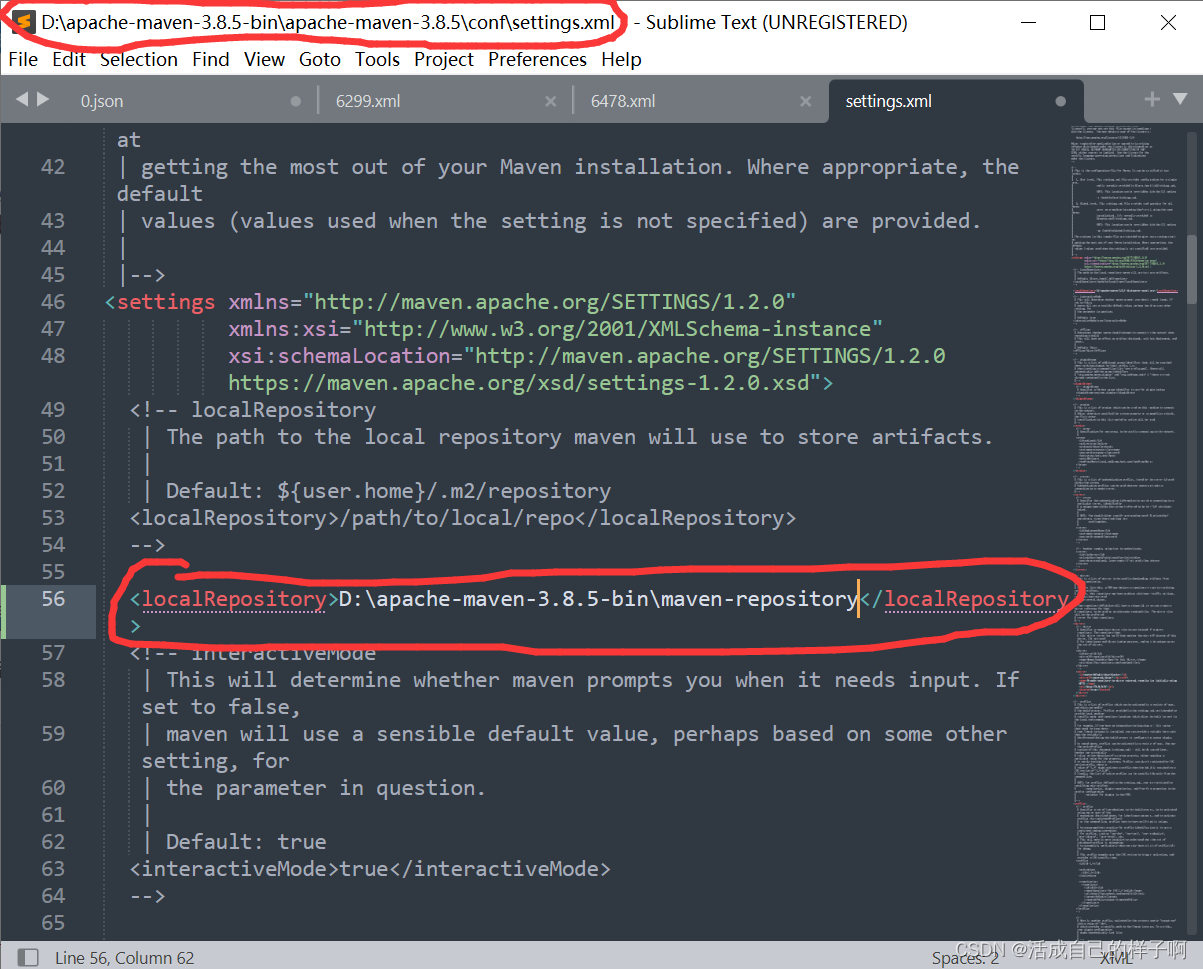1203x969 pixels.
Task: Click 'the parameter in question.' on line 60
Action: pos(326,787)
